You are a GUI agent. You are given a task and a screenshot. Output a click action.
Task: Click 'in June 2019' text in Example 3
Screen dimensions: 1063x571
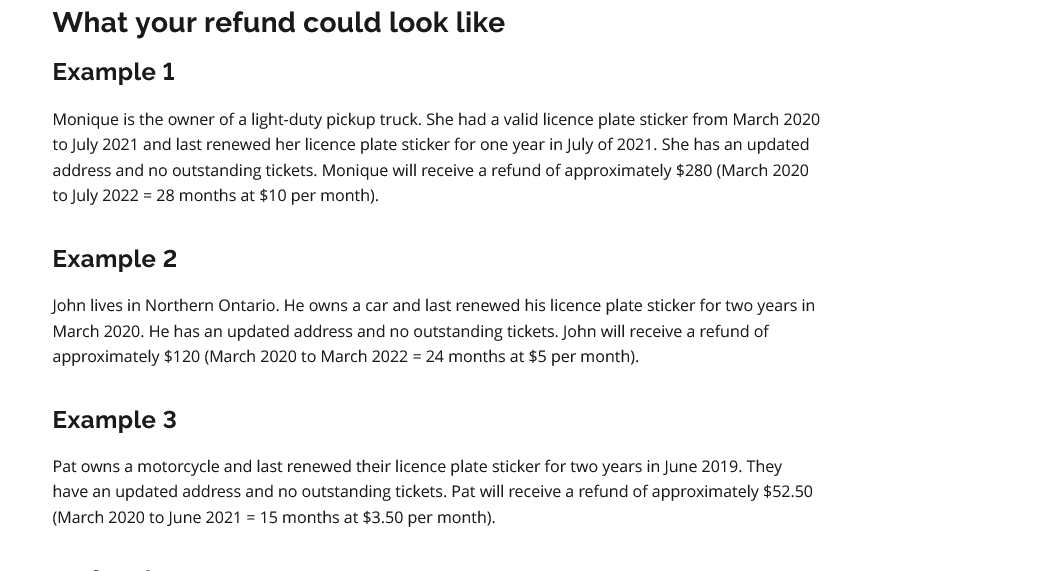coord(694,467)
